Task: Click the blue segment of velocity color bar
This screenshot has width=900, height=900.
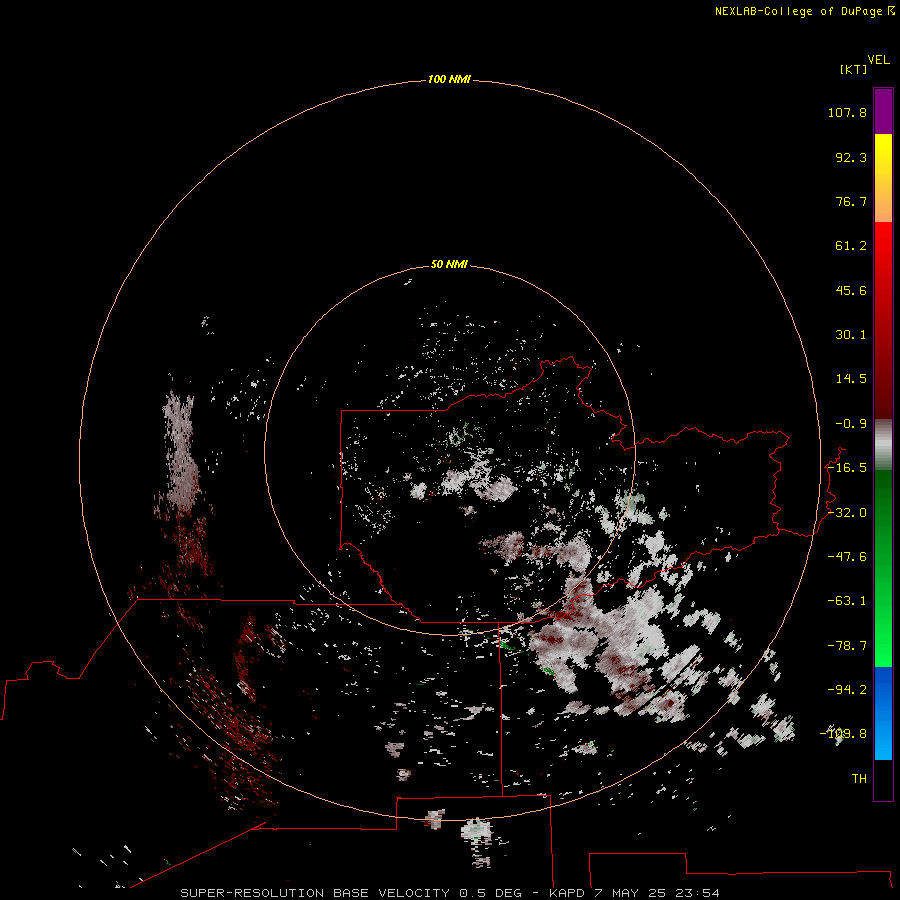Action: [883, 713]
